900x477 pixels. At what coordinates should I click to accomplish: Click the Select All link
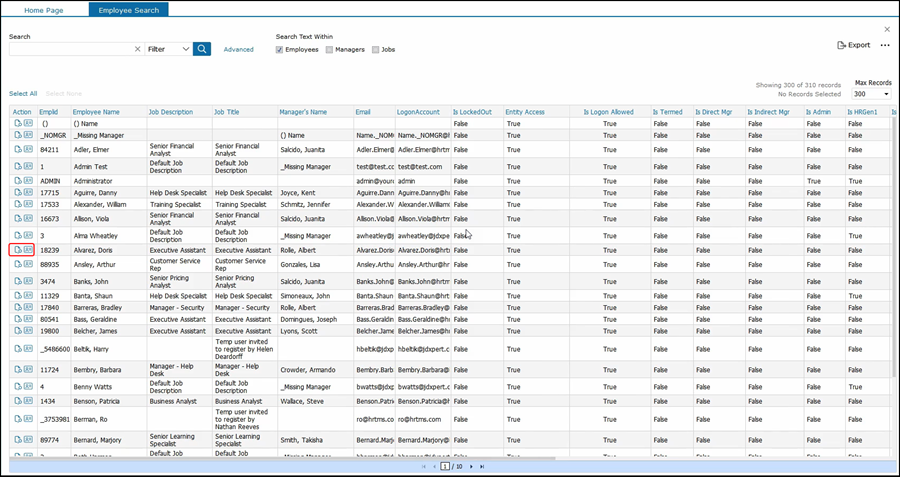[23, 93]
